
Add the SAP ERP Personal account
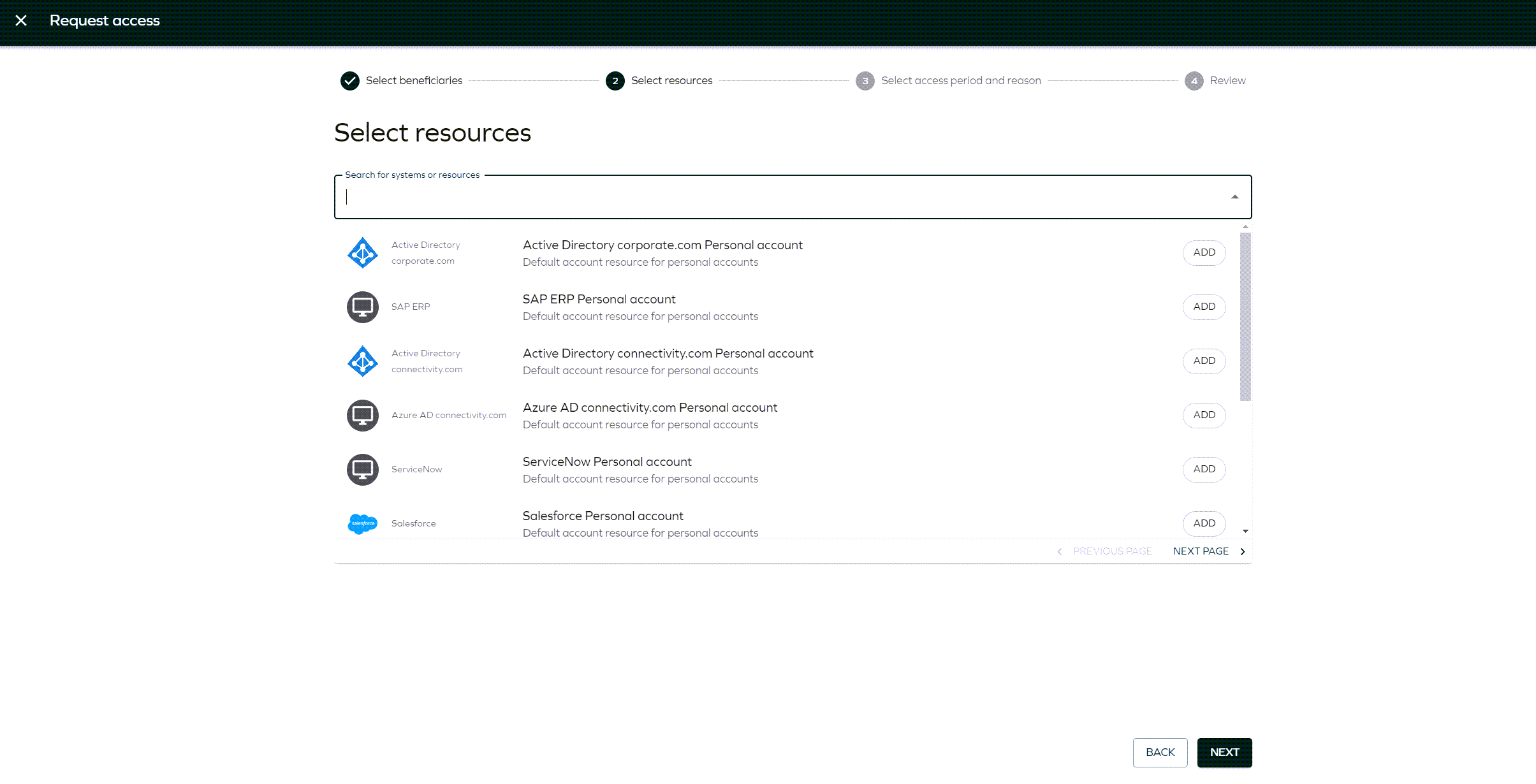pos(1204,307)
